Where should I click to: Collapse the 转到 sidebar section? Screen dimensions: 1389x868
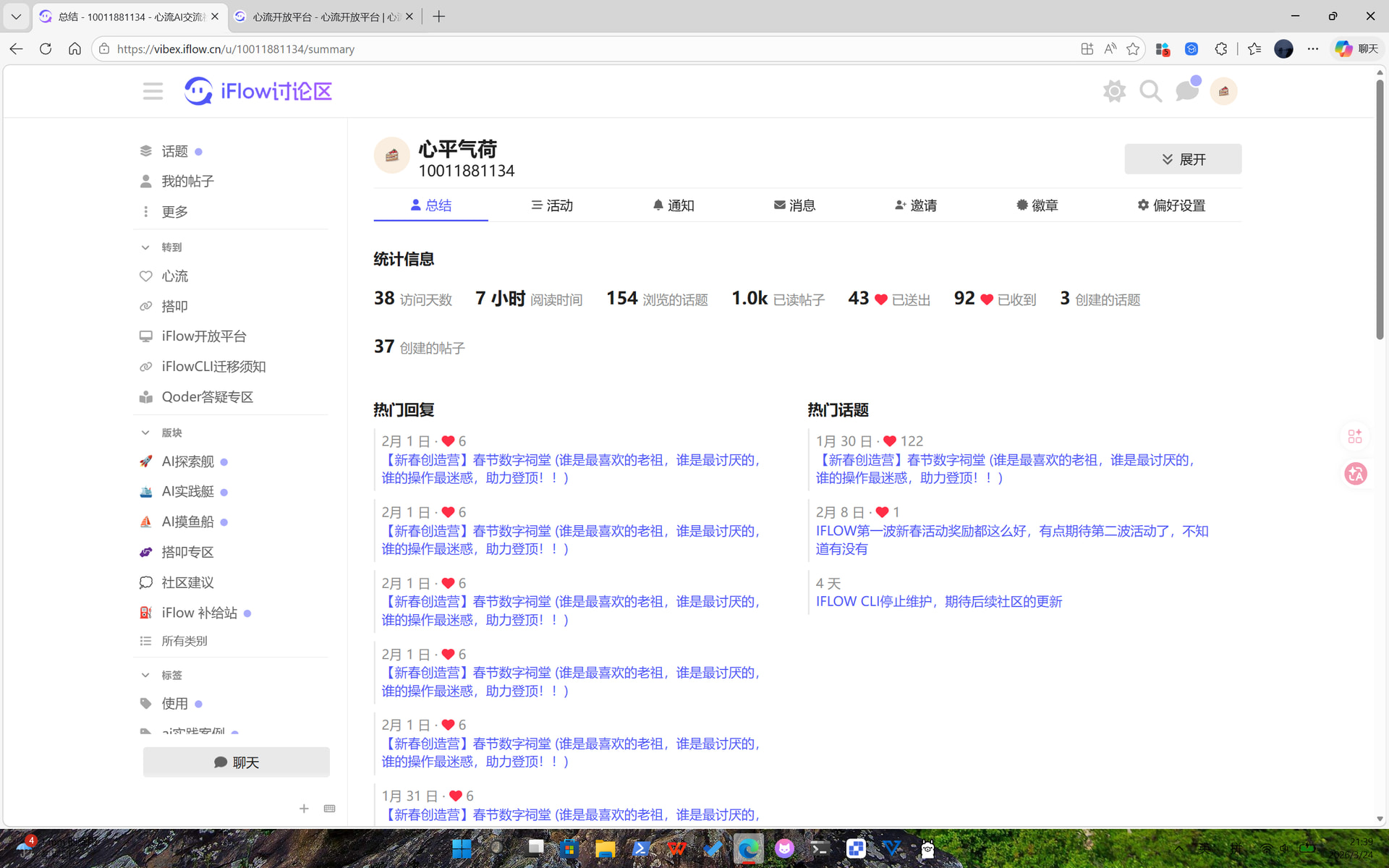145,247
